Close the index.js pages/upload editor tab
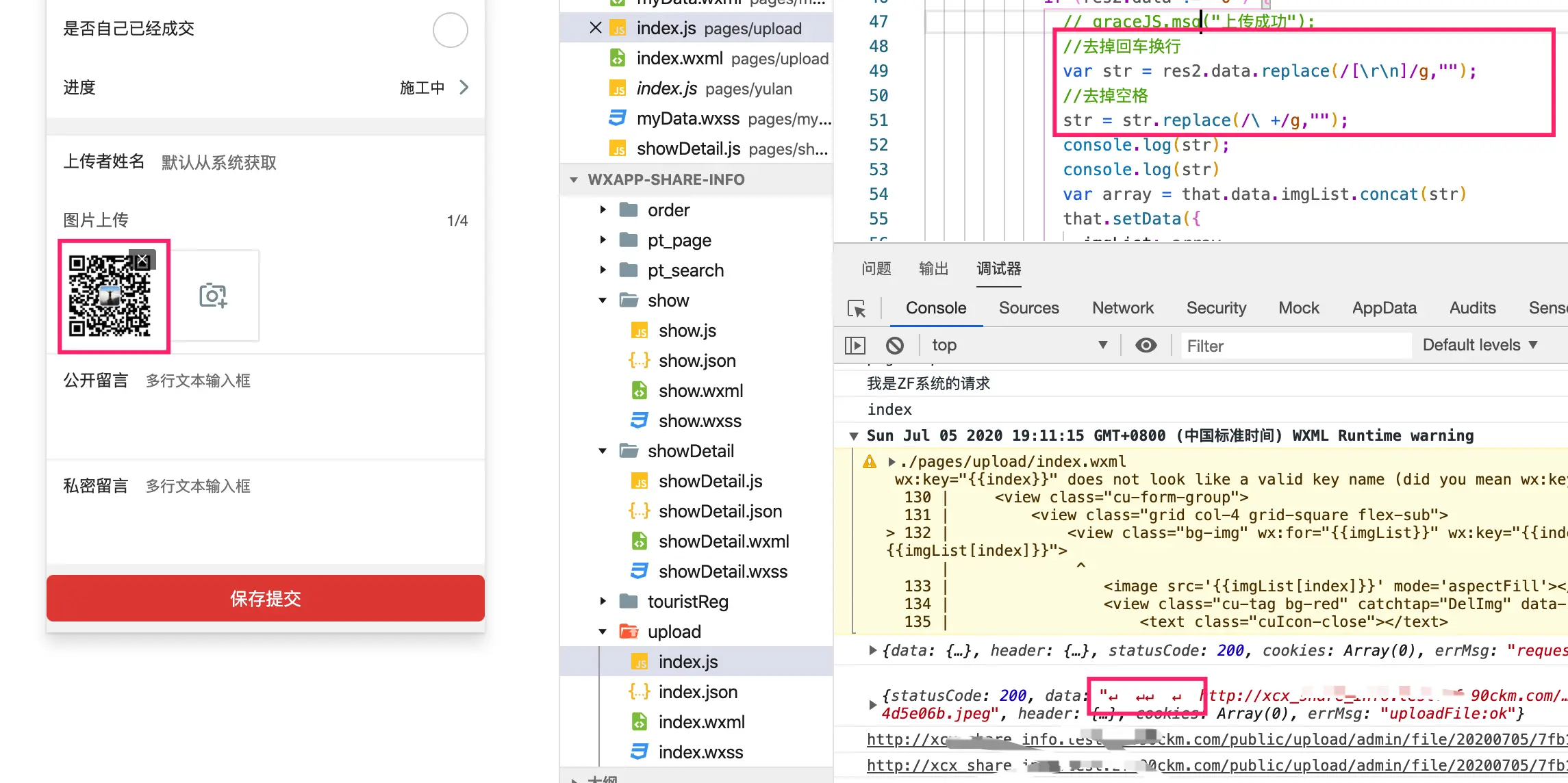The width and height of the screenshot is (1568, 783). tap(595, 28)
